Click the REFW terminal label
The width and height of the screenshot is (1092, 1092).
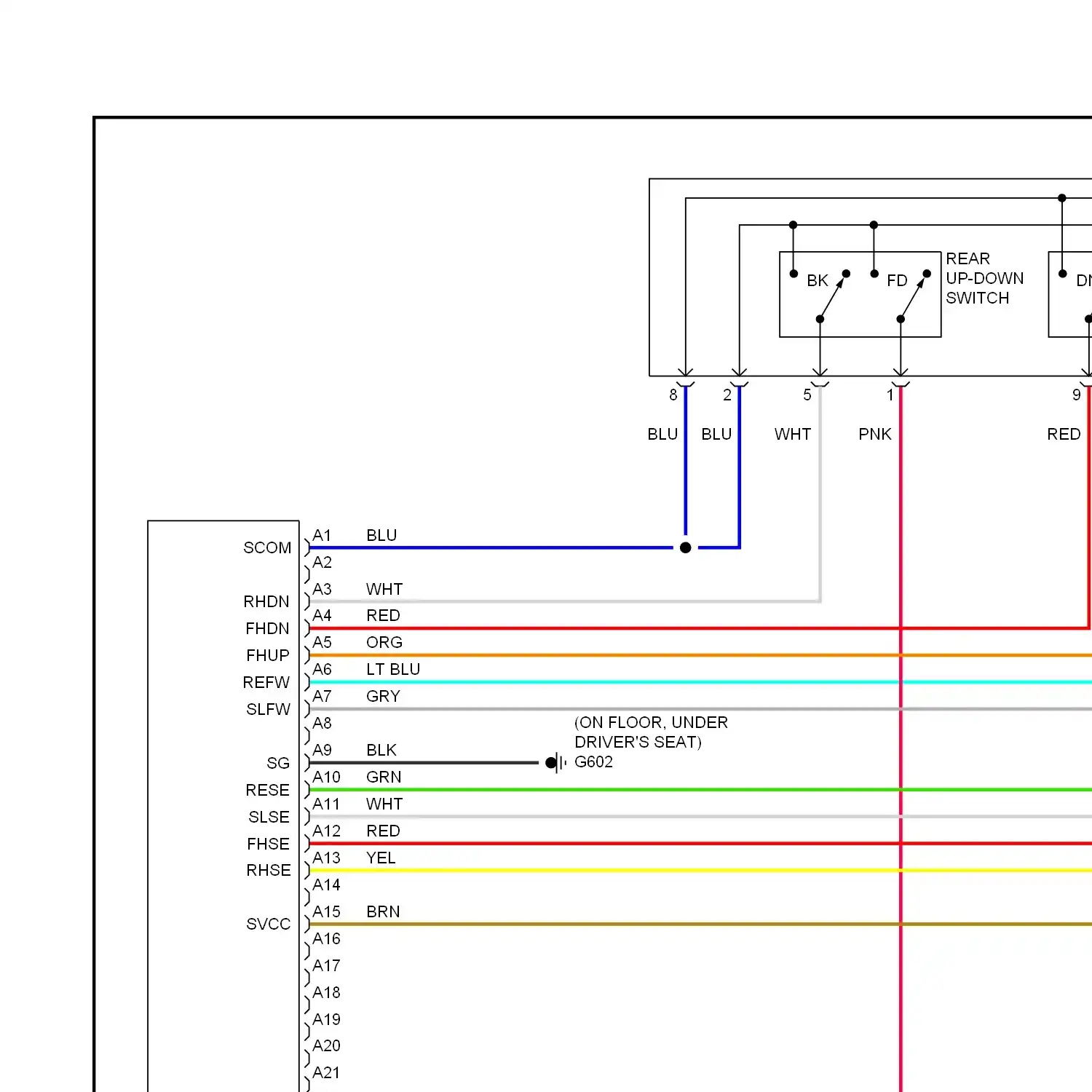[x=266, y=682]
